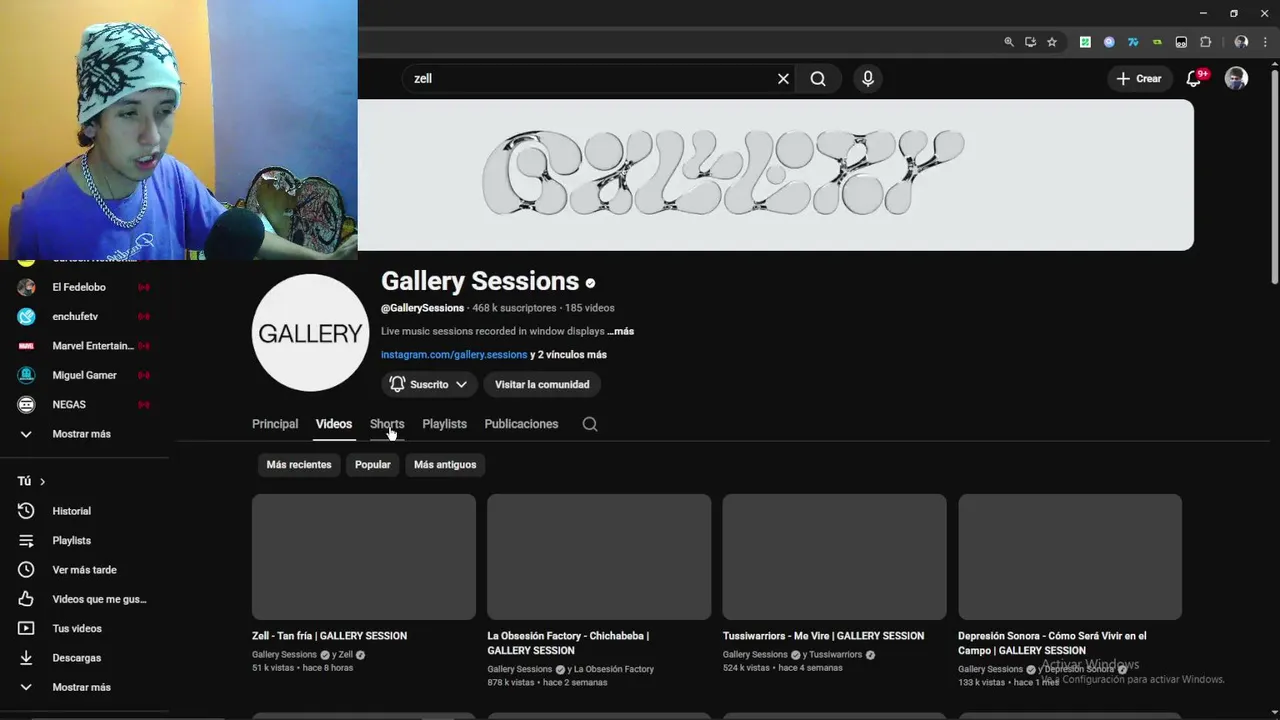The width and height of the screenshot is (1280, 720).
Task: Open the Chrome three-dot menu
Action: (1265, 42)
